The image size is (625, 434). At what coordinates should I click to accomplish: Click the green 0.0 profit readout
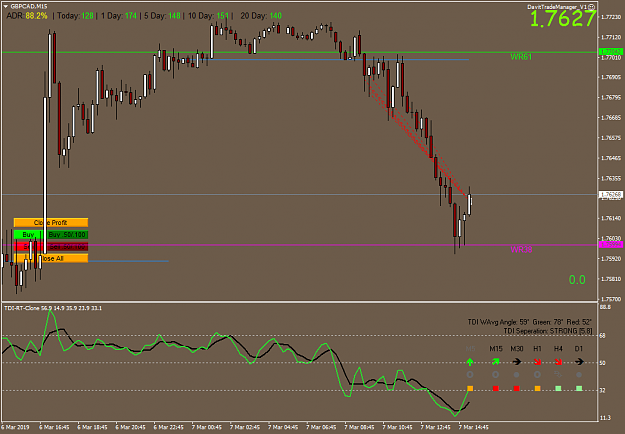pyautogui.click(x=577, y=280)
